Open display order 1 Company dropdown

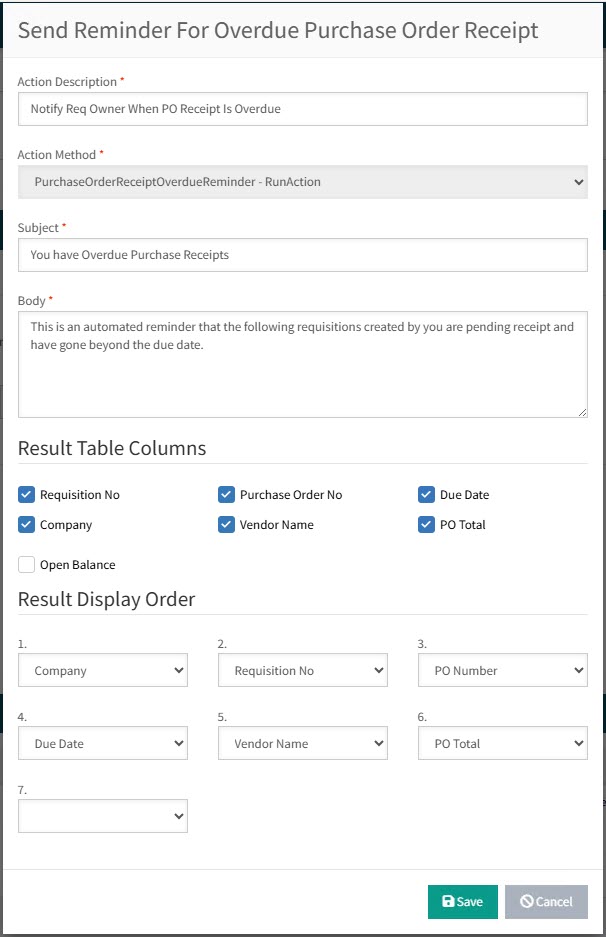click(103, 671)
